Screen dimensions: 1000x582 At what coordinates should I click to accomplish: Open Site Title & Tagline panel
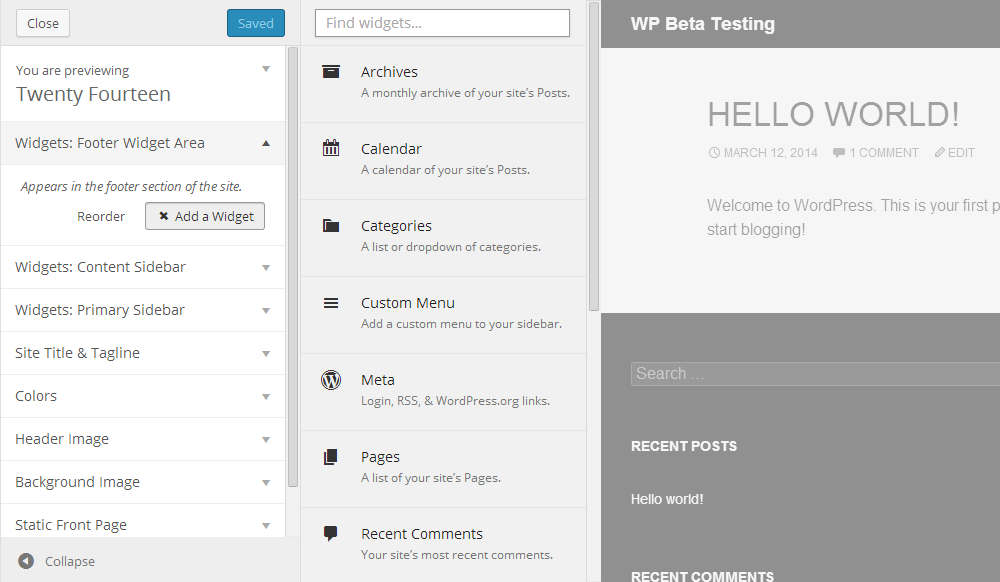coord(143,353)
